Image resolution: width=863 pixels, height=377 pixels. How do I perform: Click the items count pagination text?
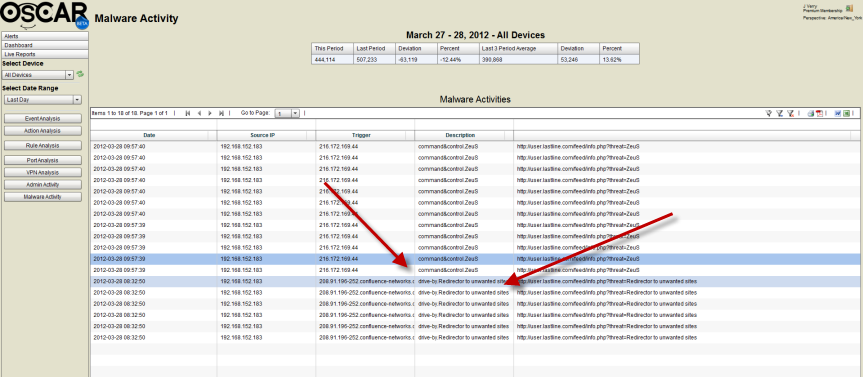(x=129, y=113)
